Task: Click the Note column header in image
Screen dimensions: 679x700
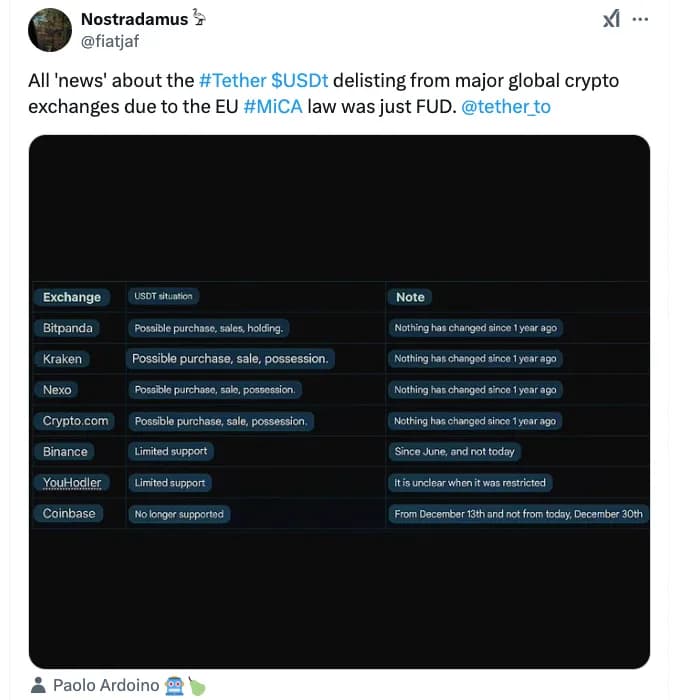Action: [410, 297]
